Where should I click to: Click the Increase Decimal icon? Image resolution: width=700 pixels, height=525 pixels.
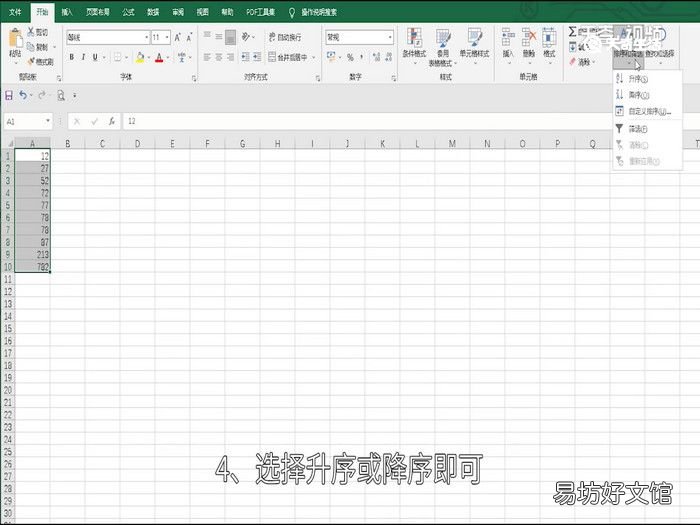376,57
